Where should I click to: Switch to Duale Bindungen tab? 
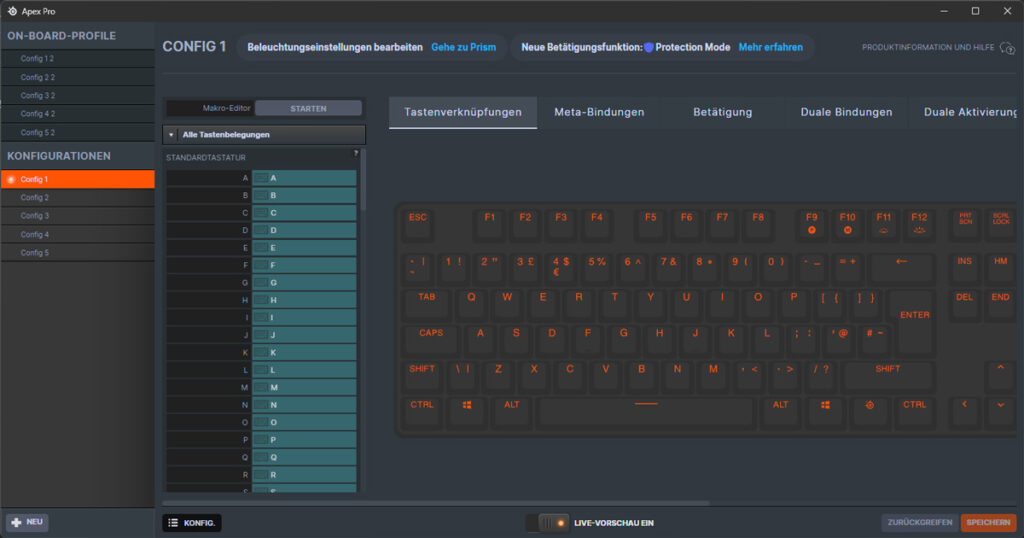click(x=846, y=112)
